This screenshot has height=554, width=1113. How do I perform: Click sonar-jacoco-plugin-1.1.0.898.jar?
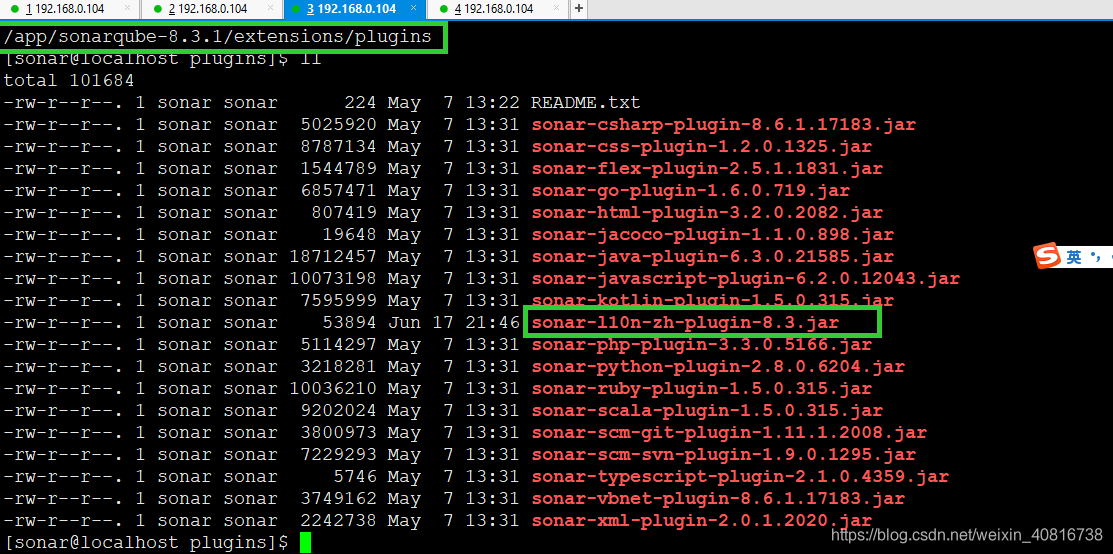[x=713, y=234]
